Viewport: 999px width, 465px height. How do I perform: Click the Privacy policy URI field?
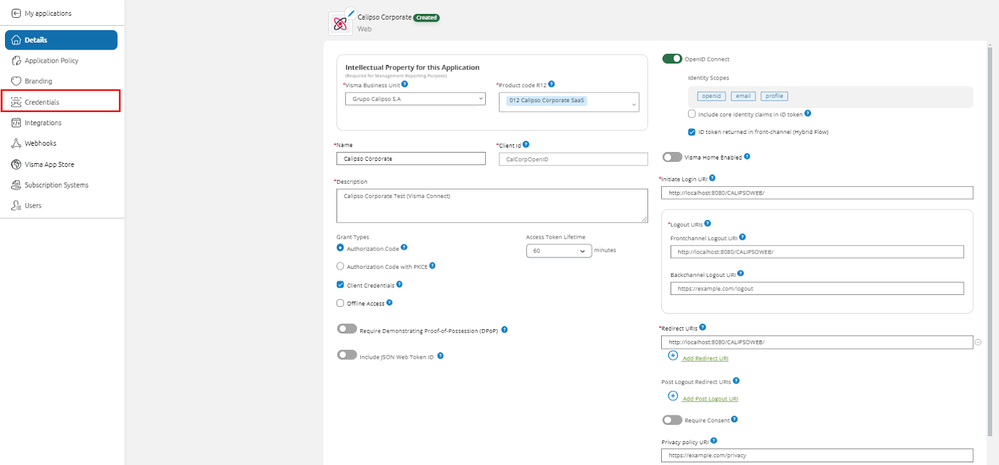tap(817, 455)
